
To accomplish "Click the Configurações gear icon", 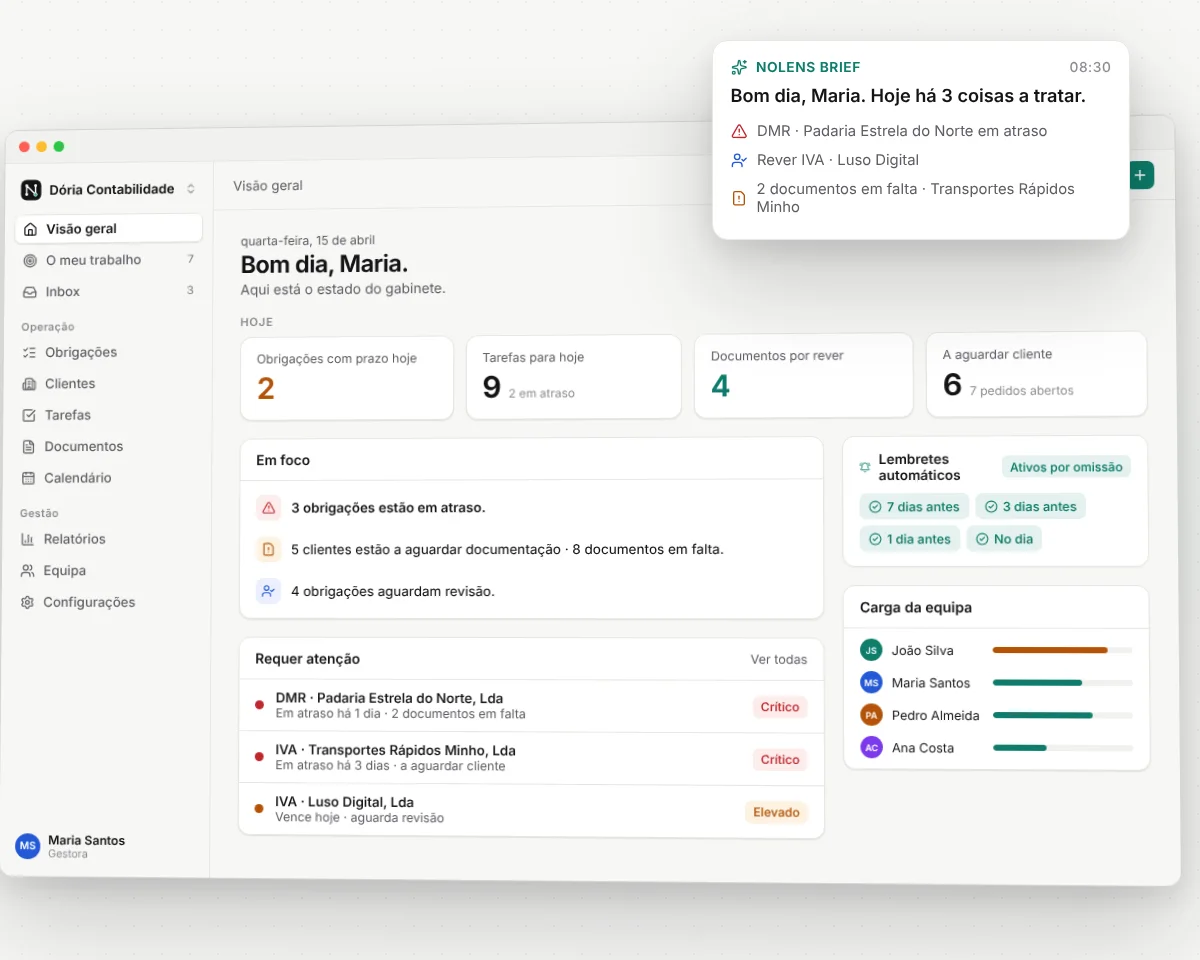I will pos(28,602).
